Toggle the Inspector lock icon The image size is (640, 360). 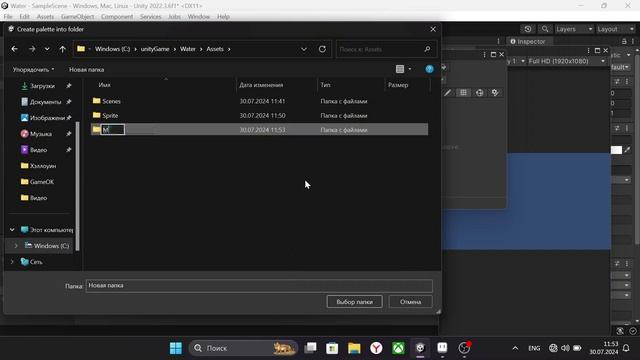(624, 41)
